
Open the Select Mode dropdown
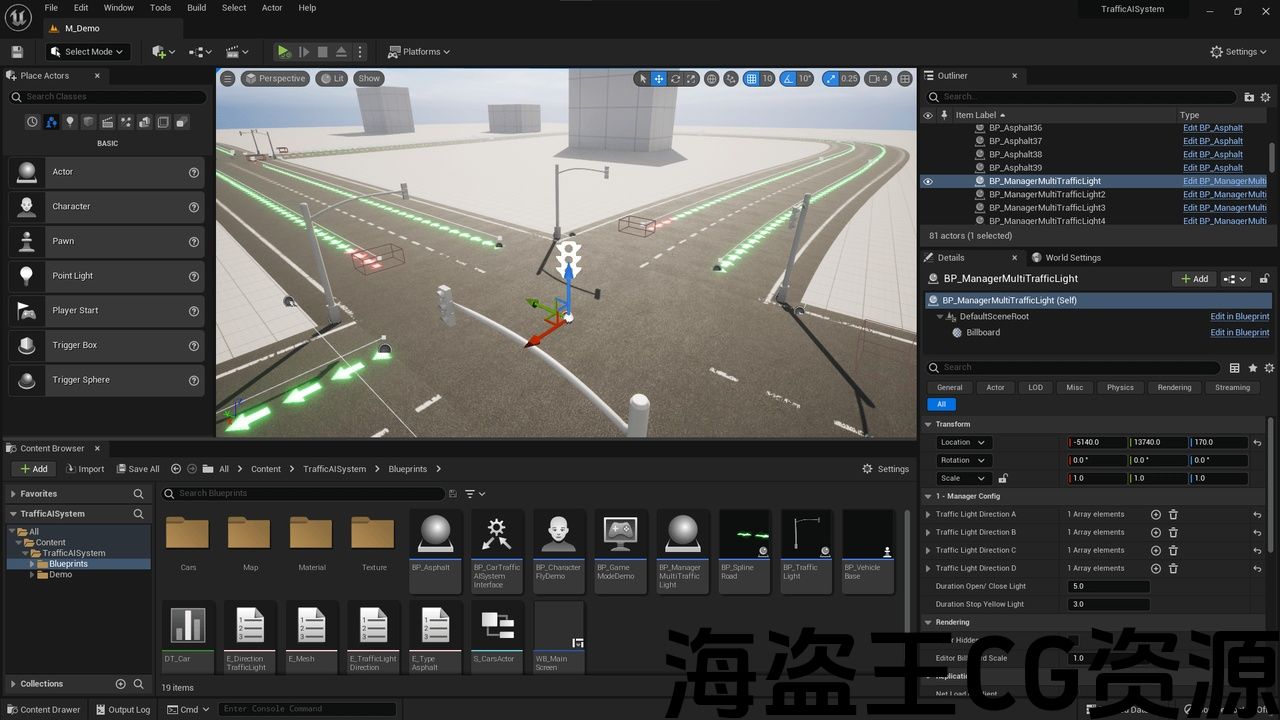[86, 52]
